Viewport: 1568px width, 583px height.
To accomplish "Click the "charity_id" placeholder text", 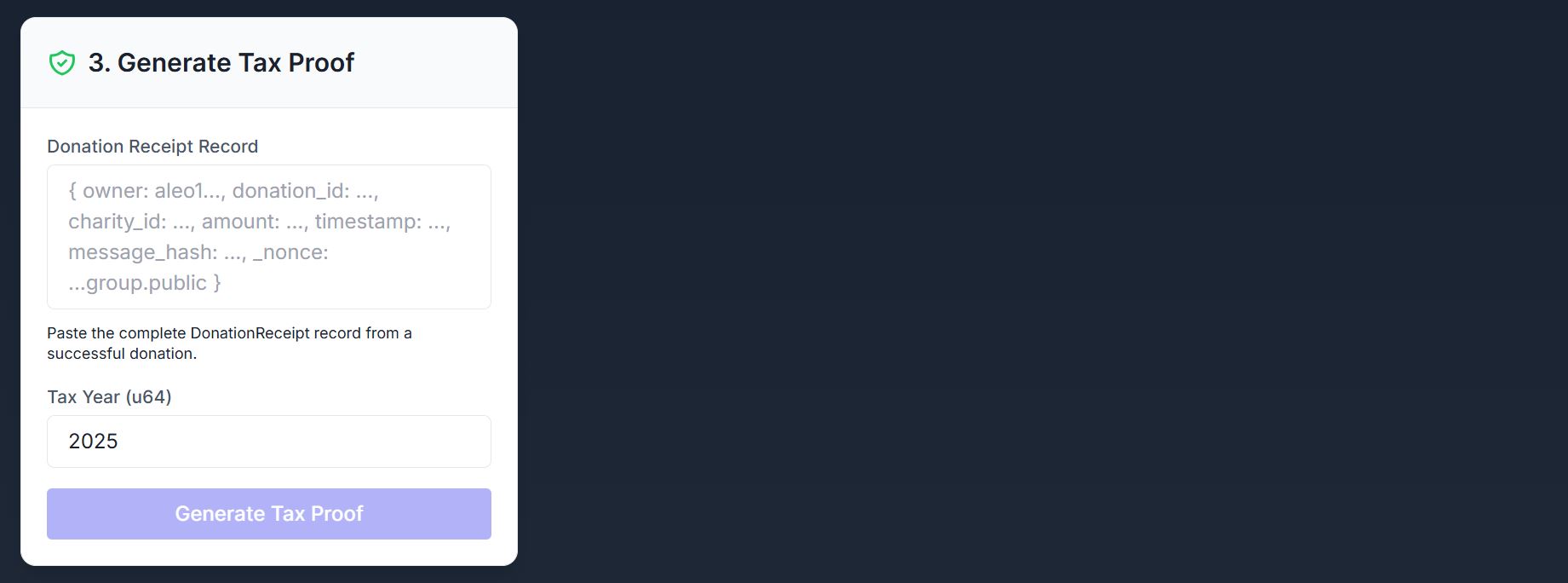I will tap(117, 222).
